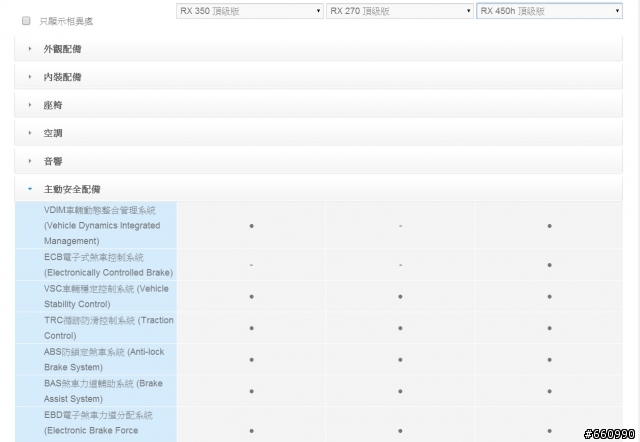Screen dimensions: 640x442
Task: Click the RX 350 dash in ECB row
Action: [x=251, y=265]
